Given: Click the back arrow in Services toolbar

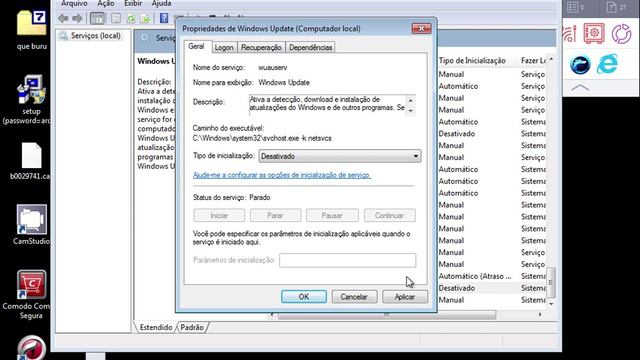Looking at the screenshot, I should (63, 18).
